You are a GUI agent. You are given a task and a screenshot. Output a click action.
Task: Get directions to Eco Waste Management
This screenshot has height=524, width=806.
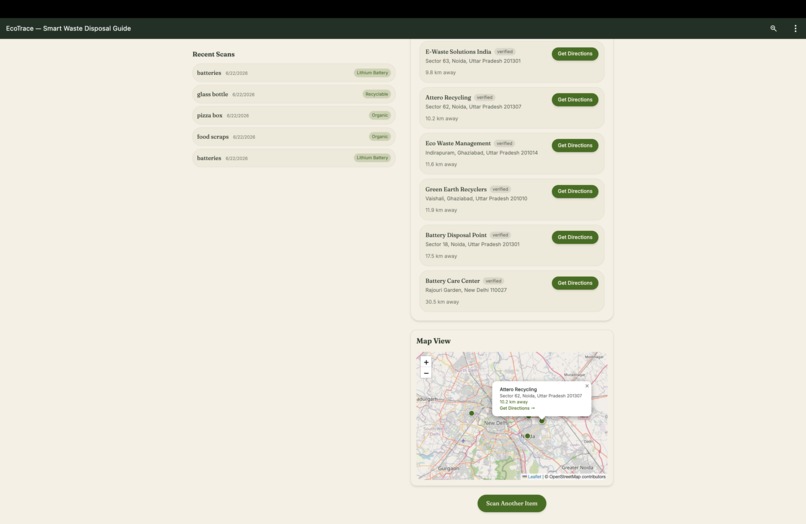click(575, 146)
